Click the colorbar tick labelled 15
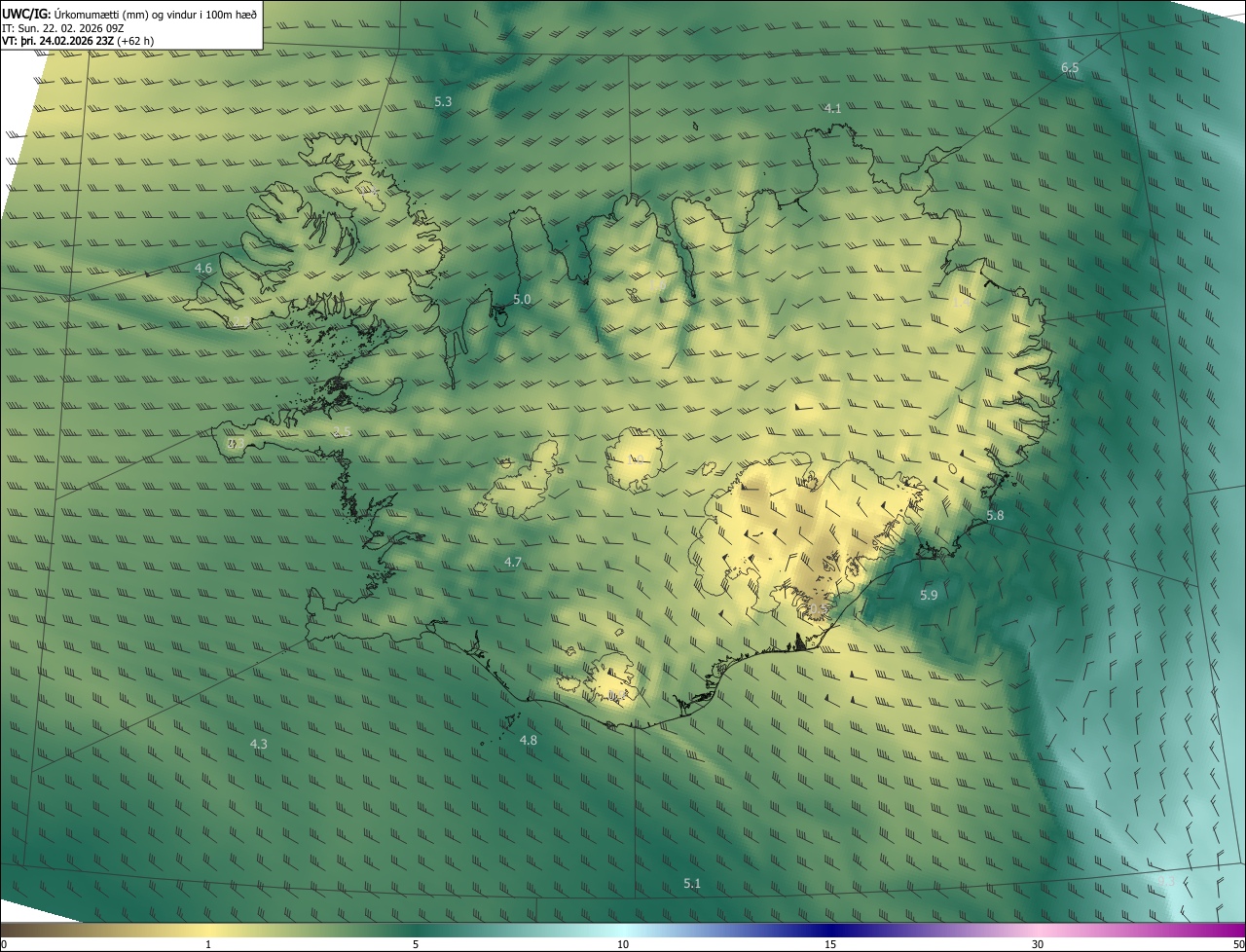Screen dimensions: 1246x952 click(830, 945)
